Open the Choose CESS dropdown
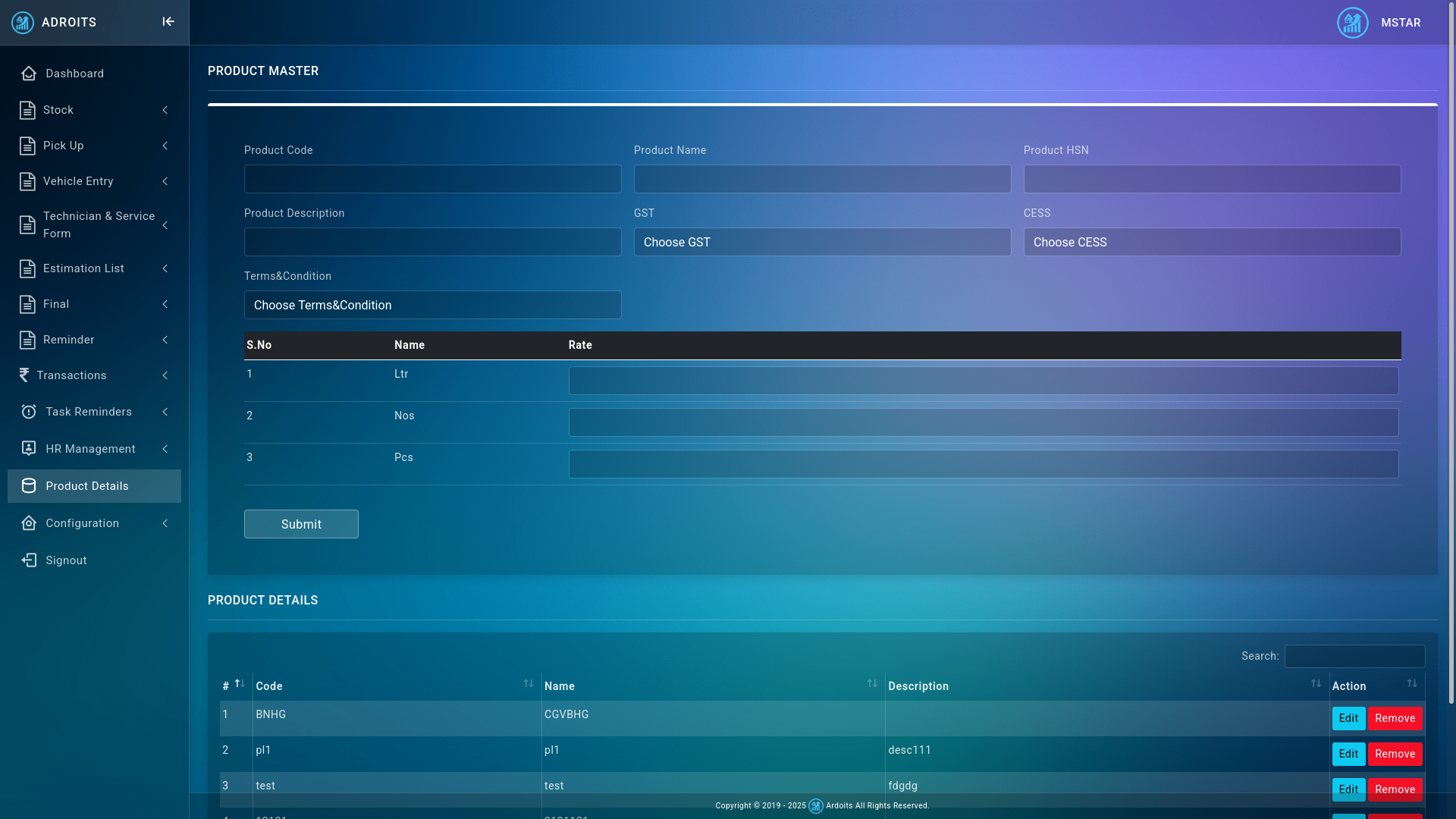 point(1212,242)
